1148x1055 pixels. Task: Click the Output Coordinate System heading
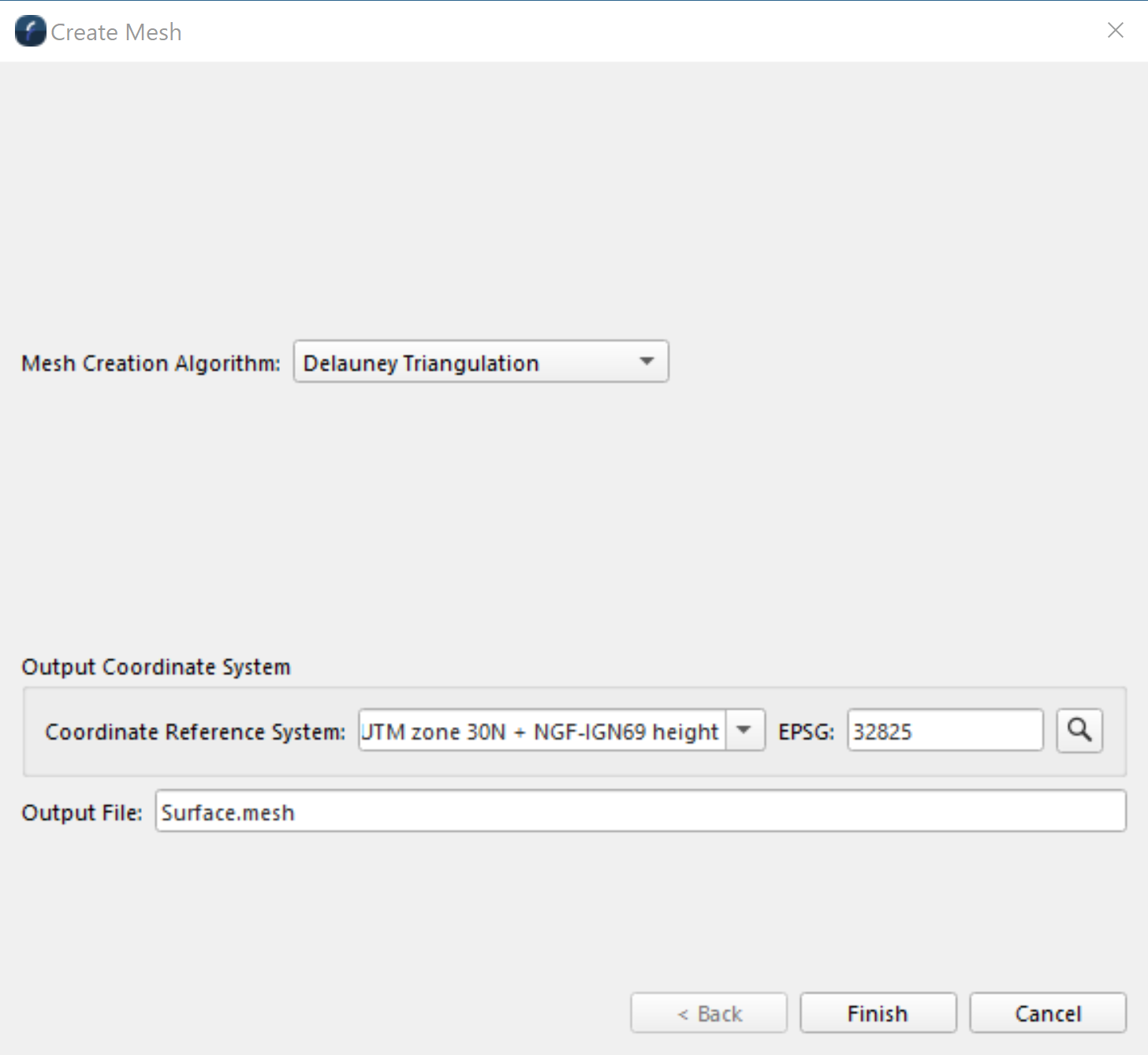[156, 667]
